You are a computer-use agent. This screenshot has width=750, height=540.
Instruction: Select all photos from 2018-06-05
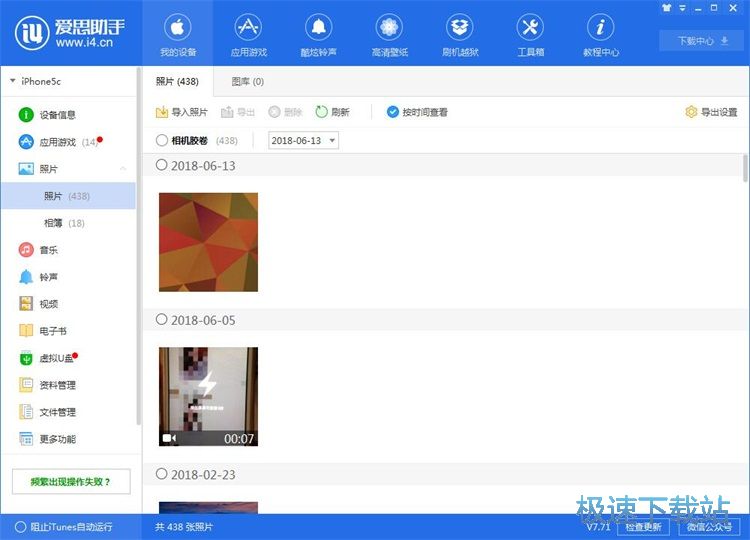pyautogui.click(x=162, y=319)
